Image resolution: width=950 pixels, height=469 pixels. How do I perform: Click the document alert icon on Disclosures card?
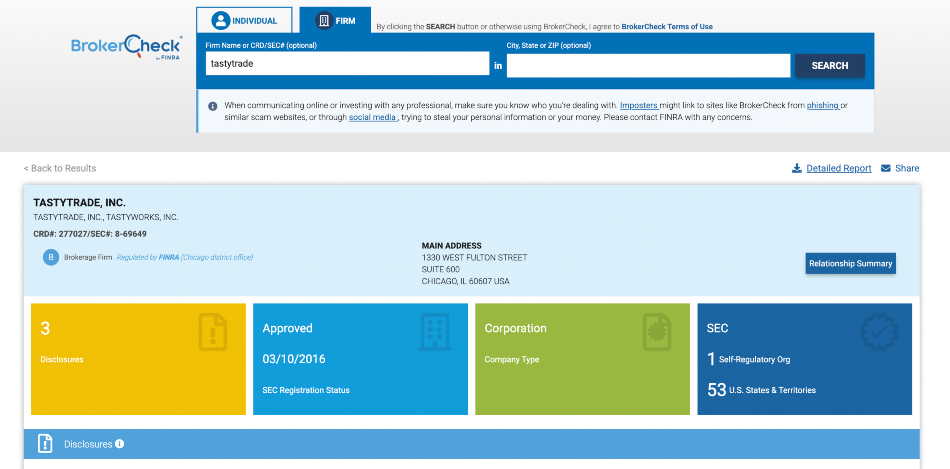pos(213,331)
